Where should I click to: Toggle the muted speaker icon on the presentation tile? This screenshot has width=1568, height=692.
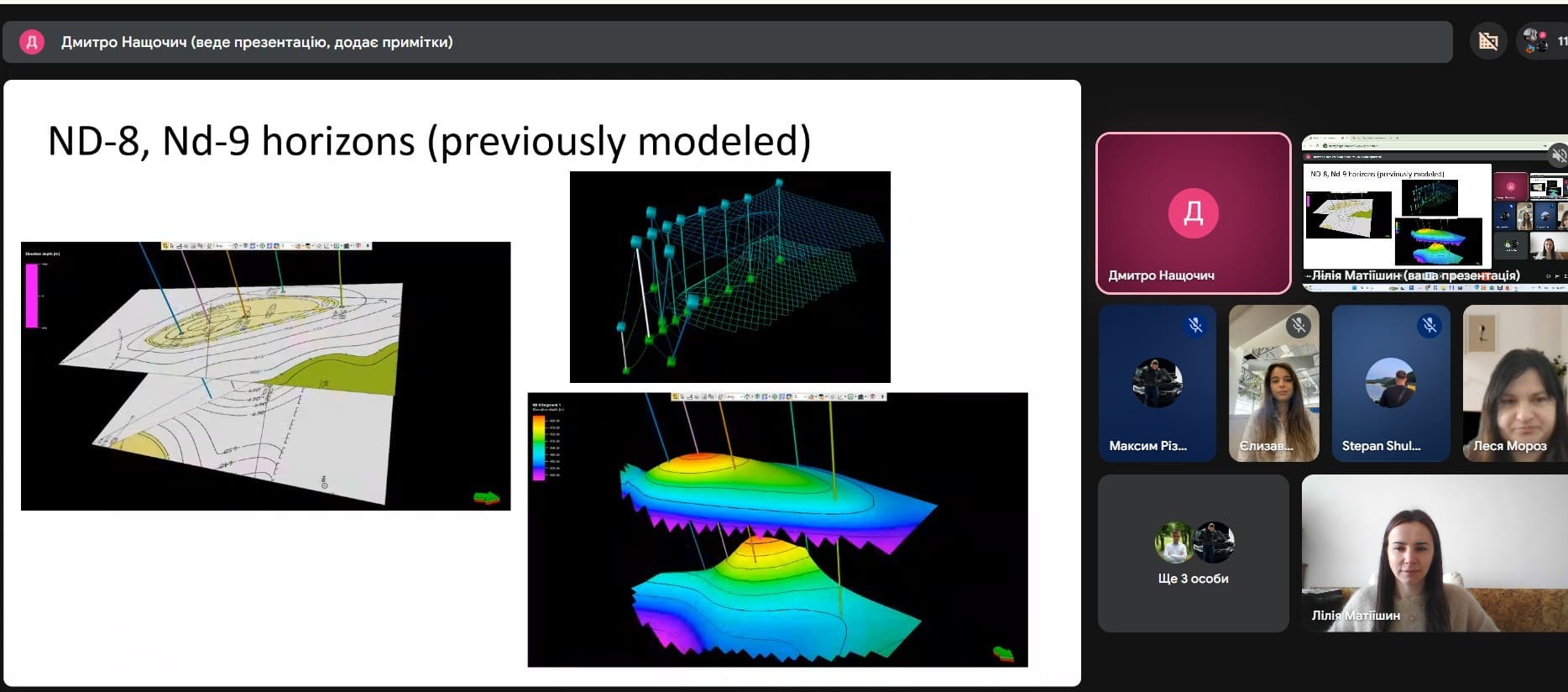coord(1557,155)
